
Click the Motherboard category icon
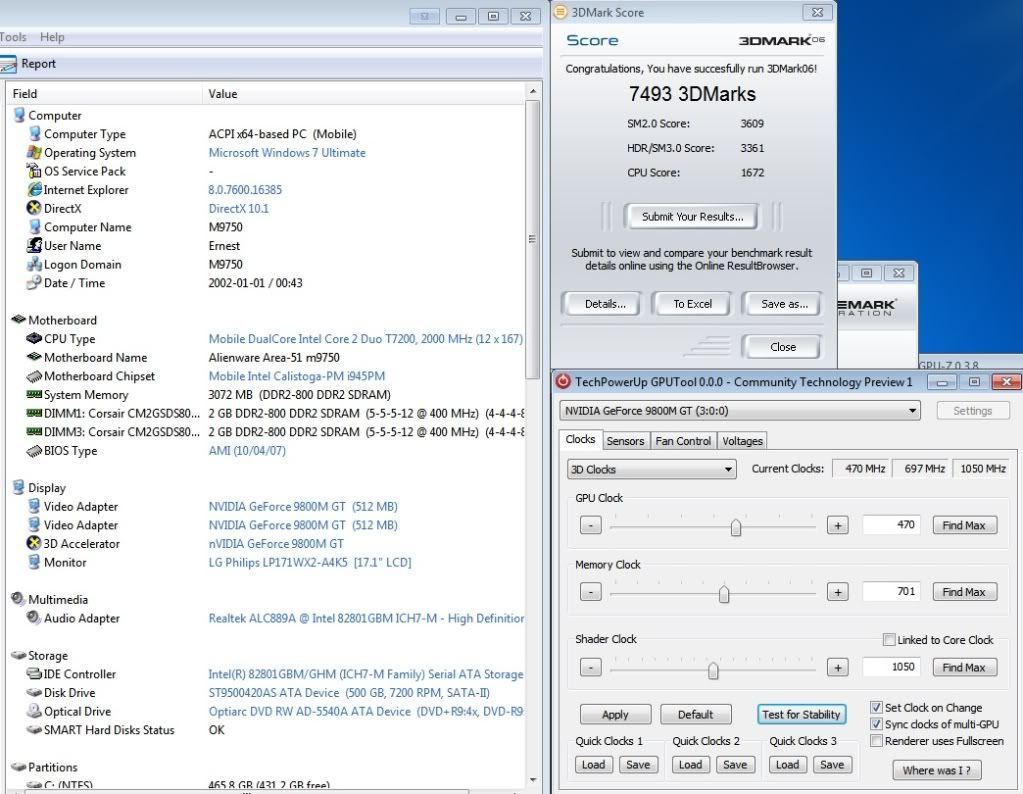[18, 320]
